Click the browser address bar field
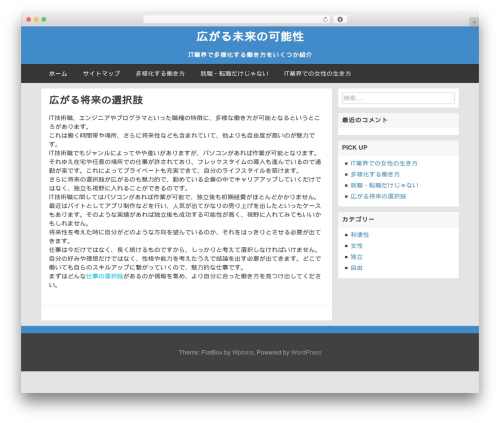 [237, 20]
